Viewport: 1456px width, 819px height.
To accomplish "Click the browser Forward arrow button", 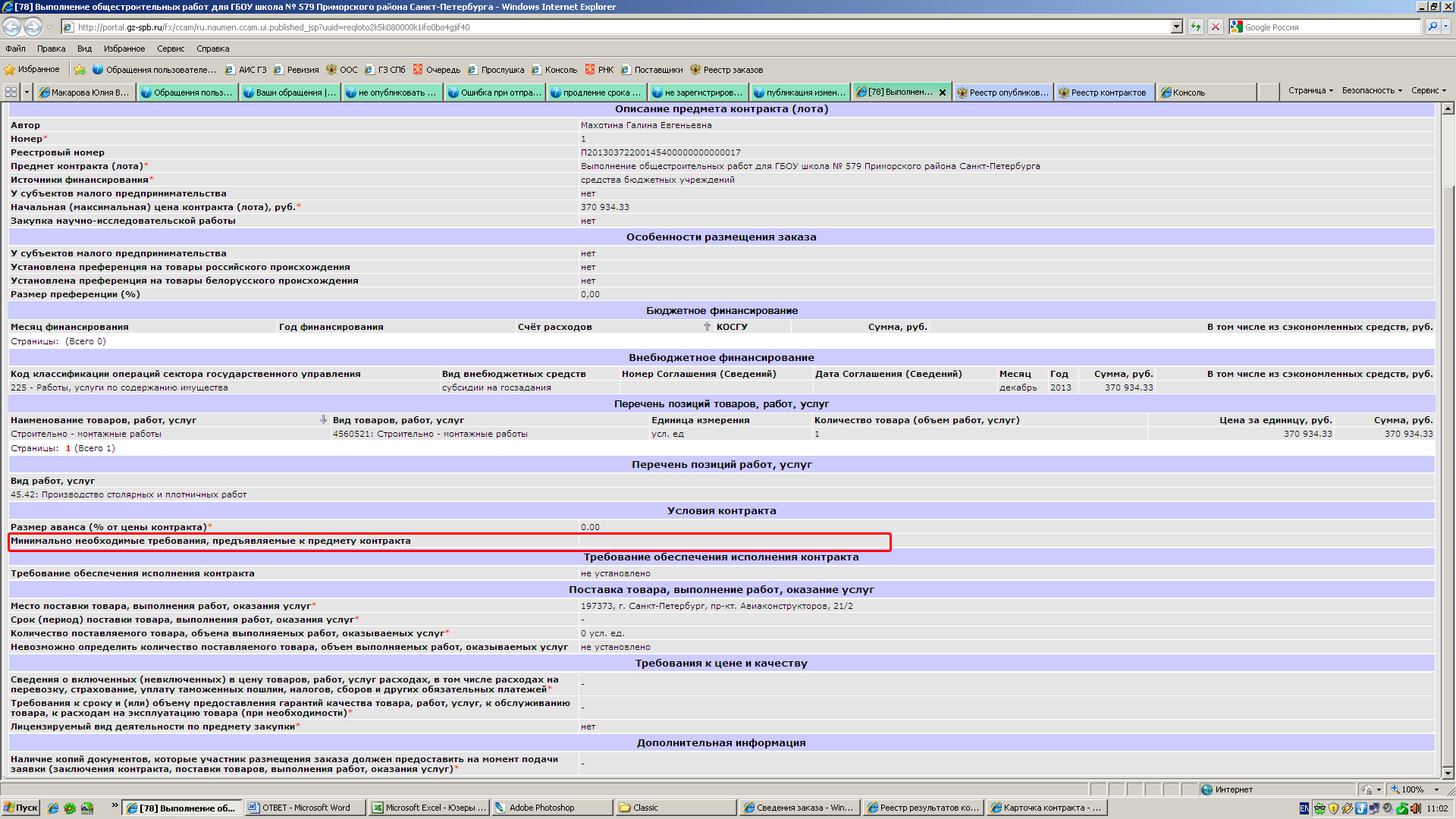I will tap(33, 27).
